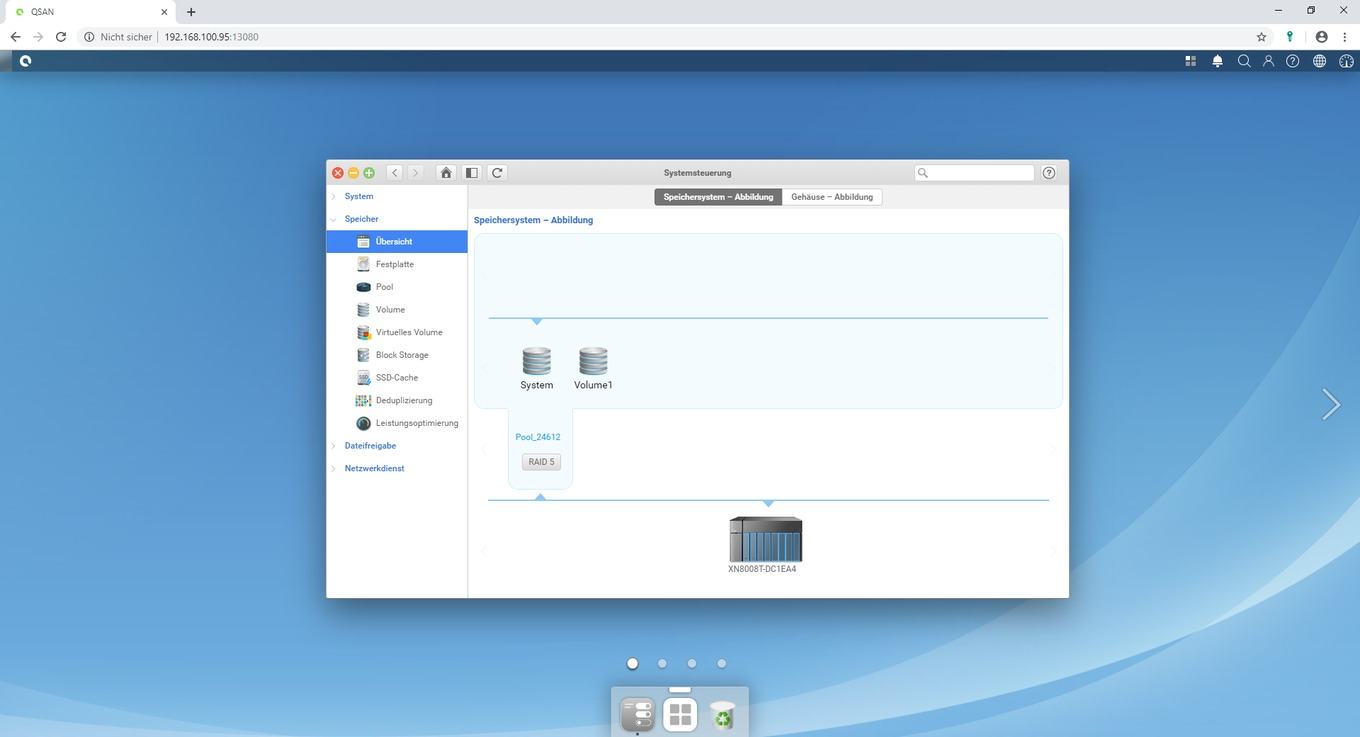Open Chrome's three-dot menu
The image size is (1360, 737).
tap(1344, 37)
